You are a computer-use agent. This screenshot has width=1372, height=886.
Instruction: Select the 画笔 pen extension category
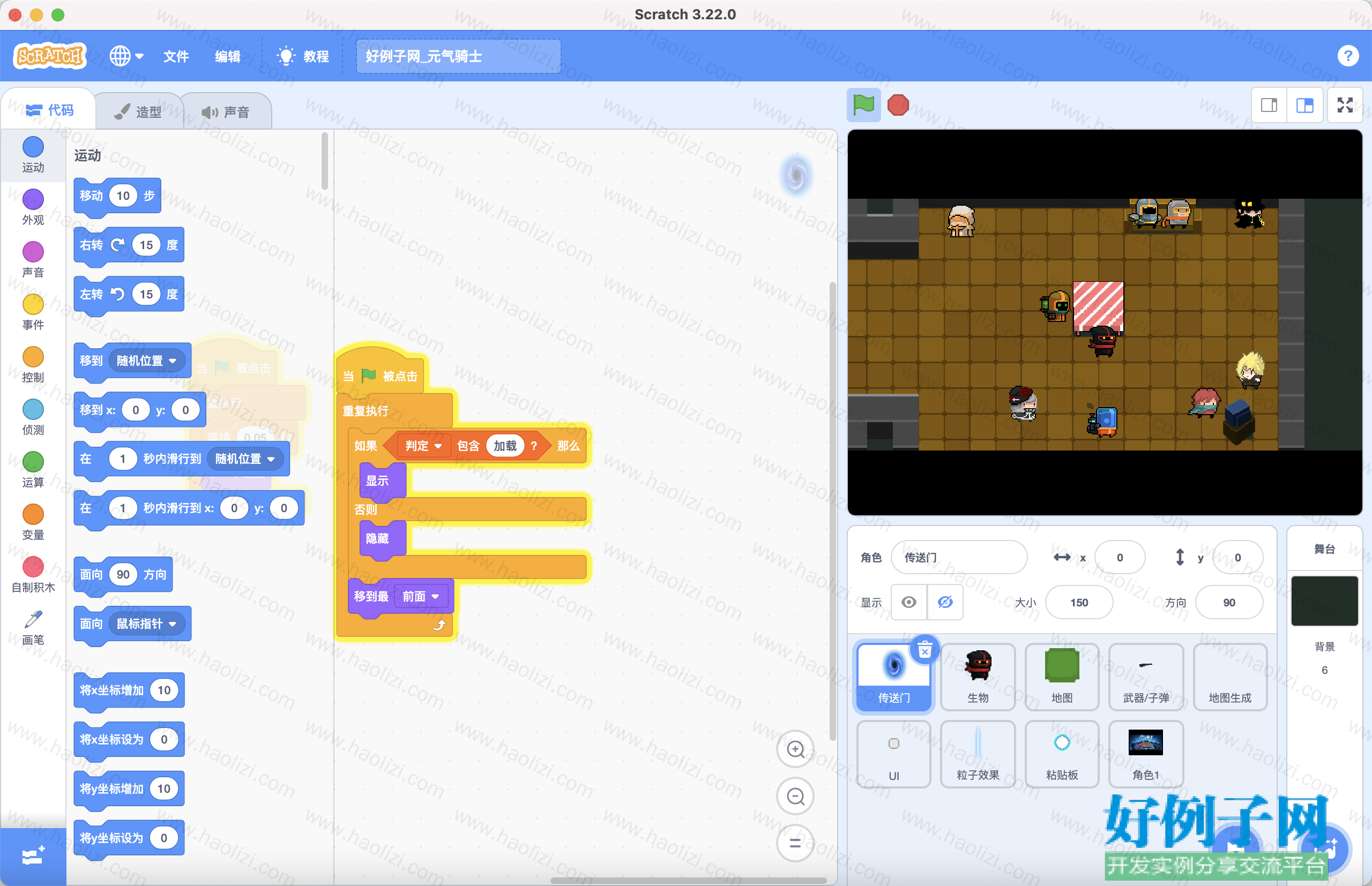(33, 627)
